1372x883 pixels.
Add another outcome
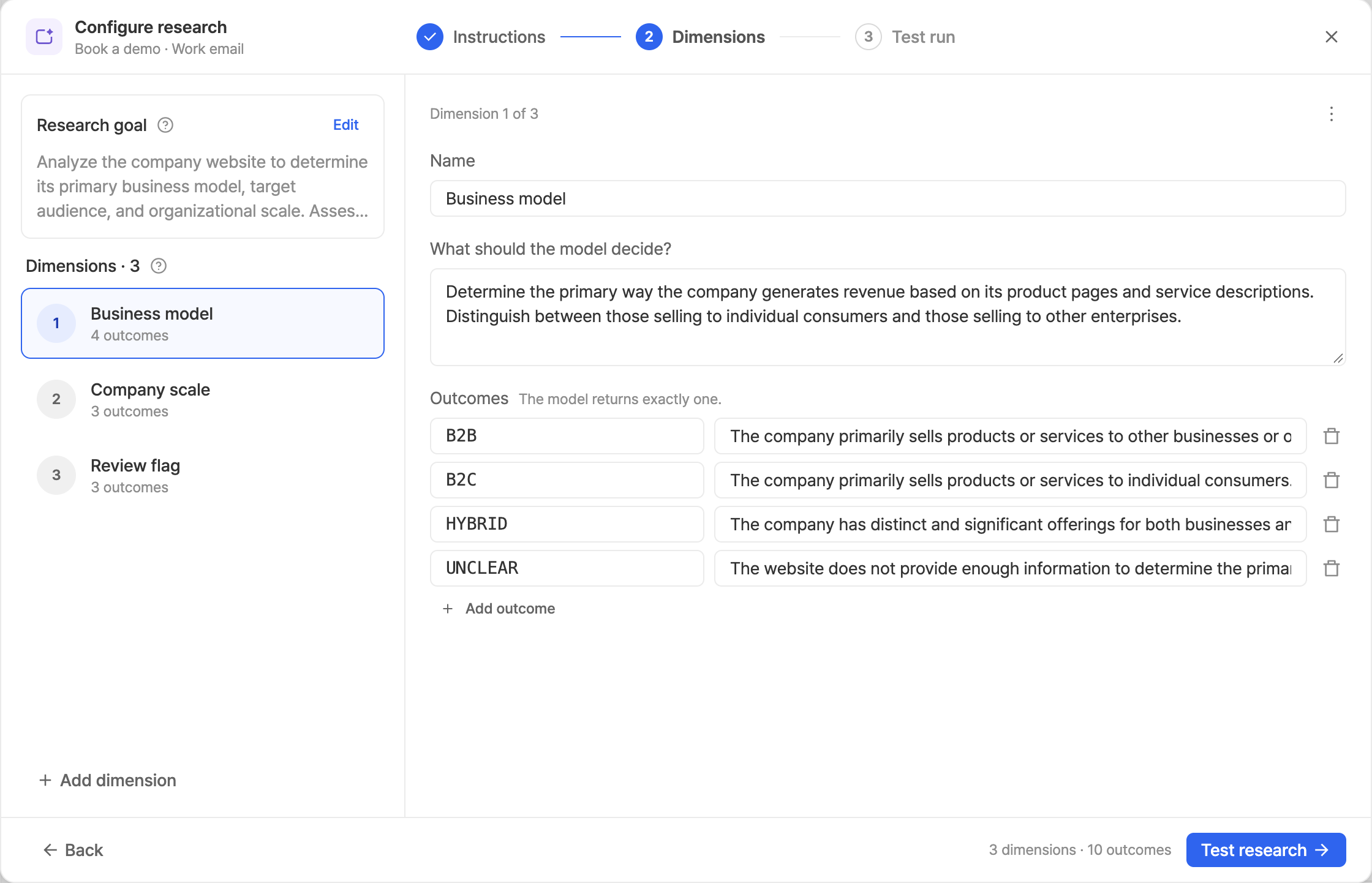coord(499,609)
